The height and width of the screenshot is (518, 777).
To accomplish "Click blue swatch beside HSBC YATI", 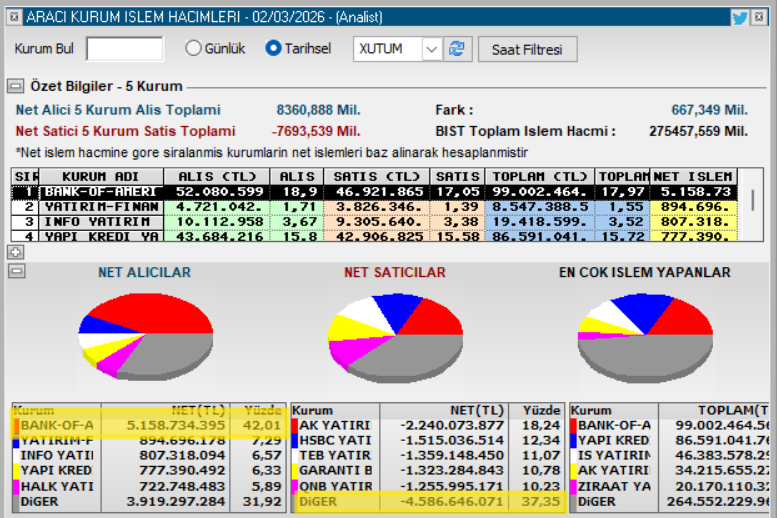I will (295, 440).
